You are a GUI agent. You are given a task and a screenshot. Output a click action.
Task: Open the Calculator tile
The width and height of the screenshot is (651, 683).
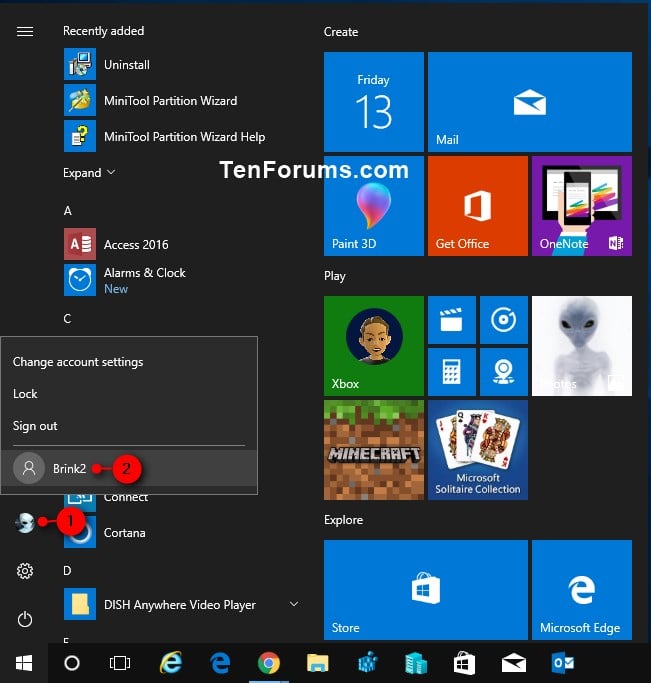tap(452, 372)
